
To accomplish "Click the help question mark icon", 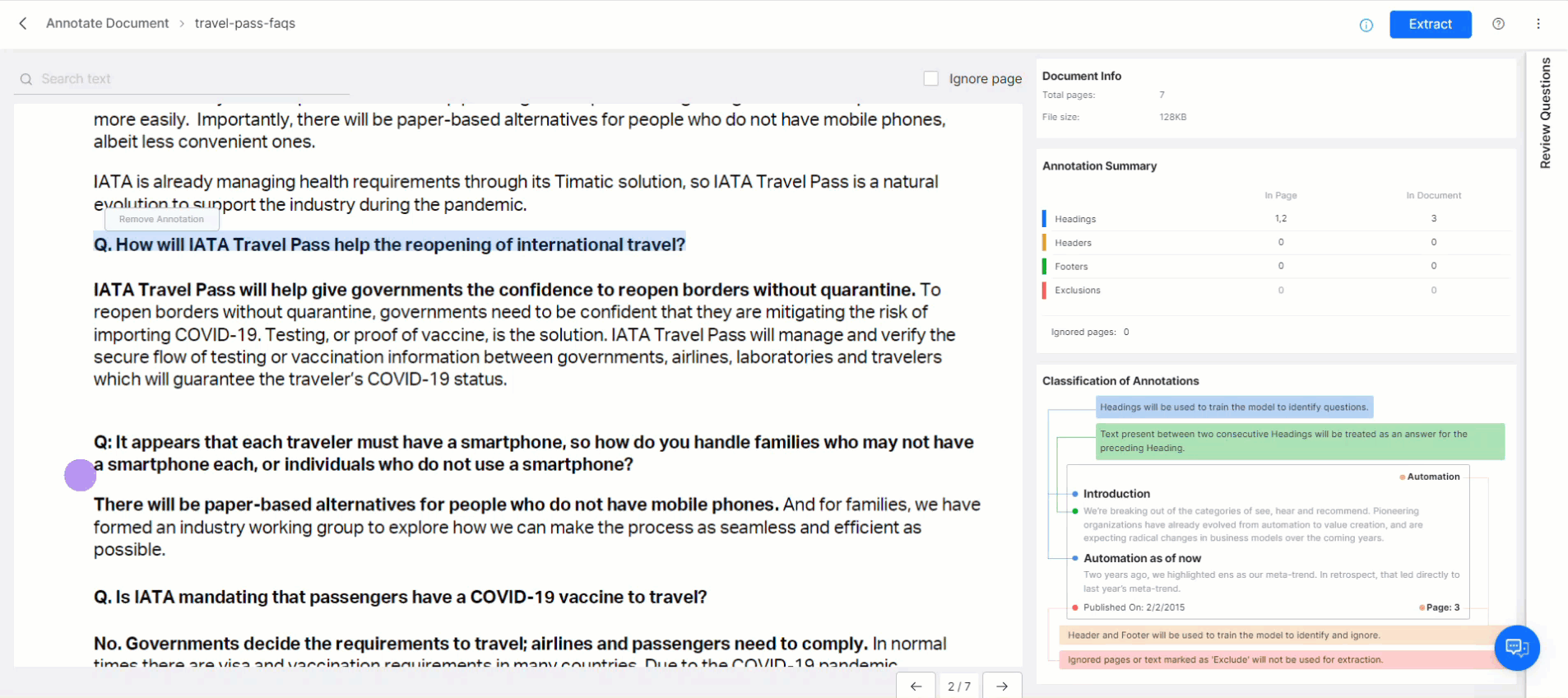I will 1498,24.
